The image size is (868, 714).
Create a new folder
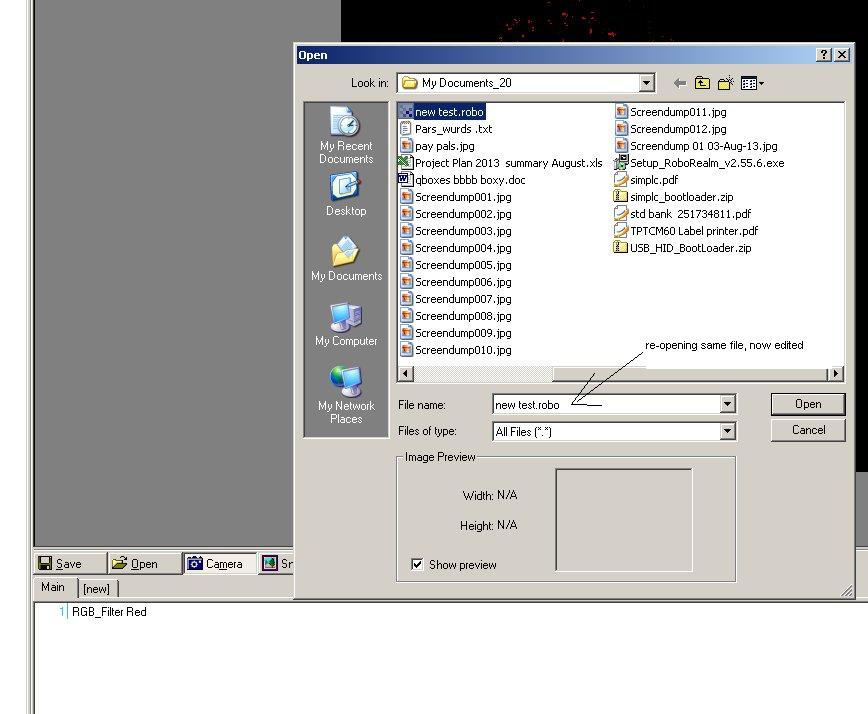pyautogui.click(x=726, y=84)
